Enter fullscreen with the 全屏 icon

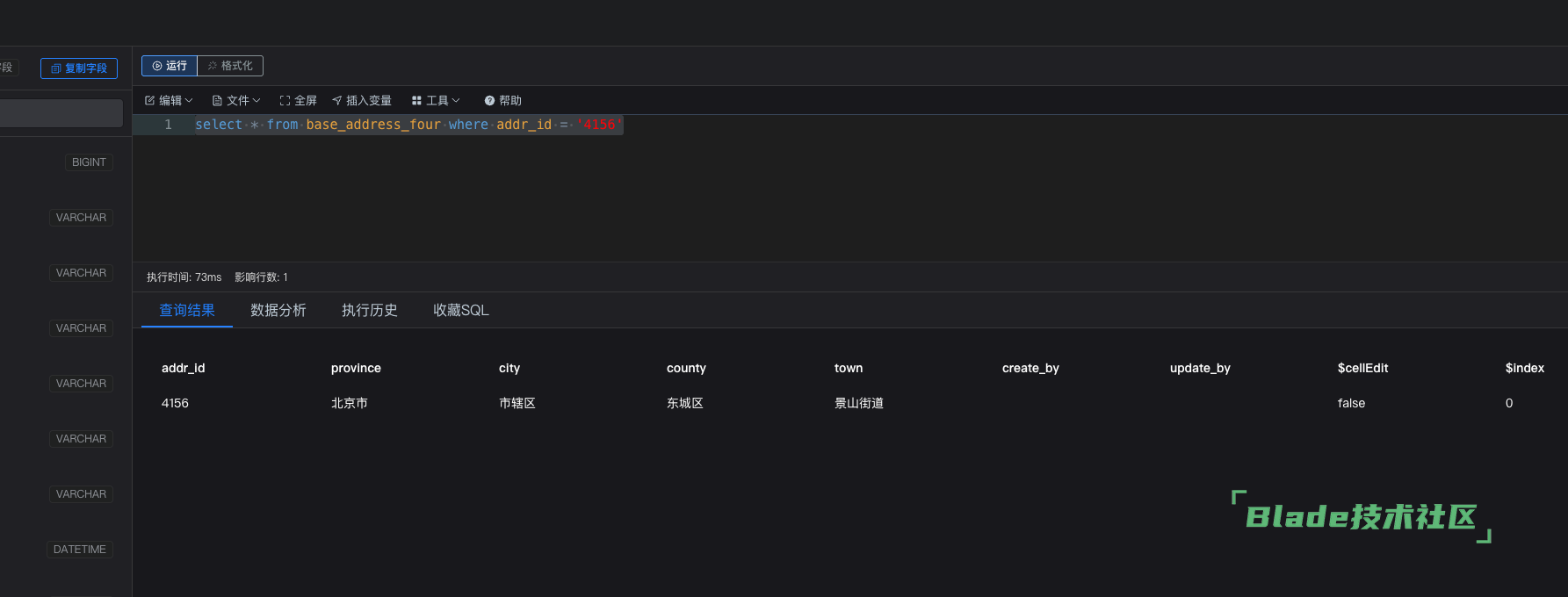[285, 101]
